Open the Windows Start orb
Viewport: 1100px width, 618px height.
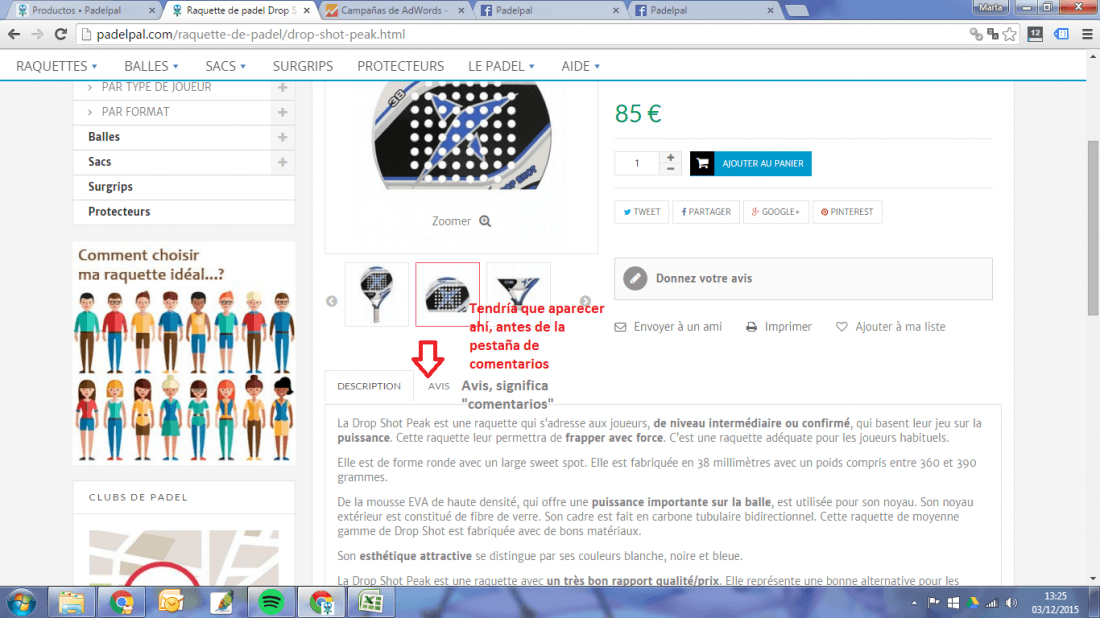point(22,603)
